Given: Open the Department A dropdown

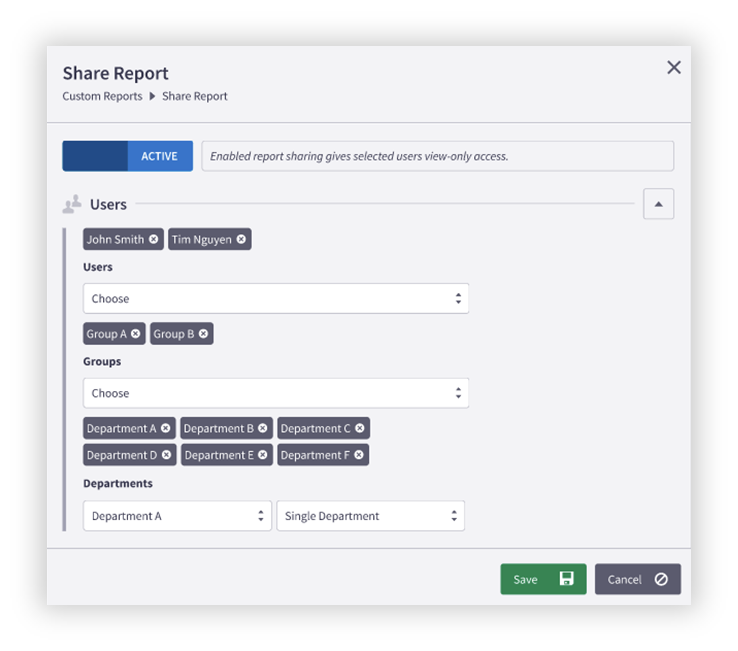Looking at the screenshot, I should pos(177,516).
